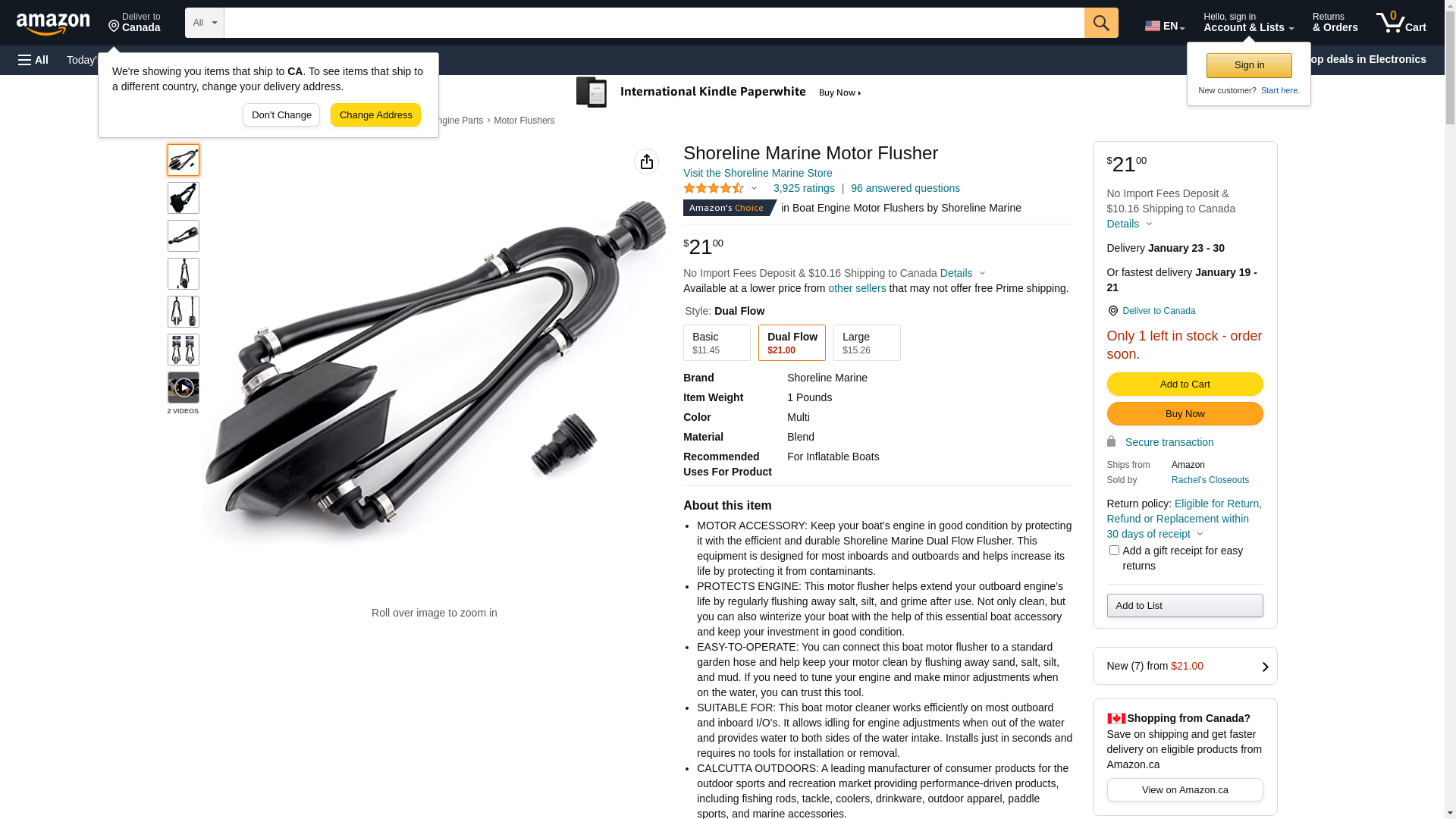
Task: Open the Returns & Orders menu
Action: coord(1335,23)
